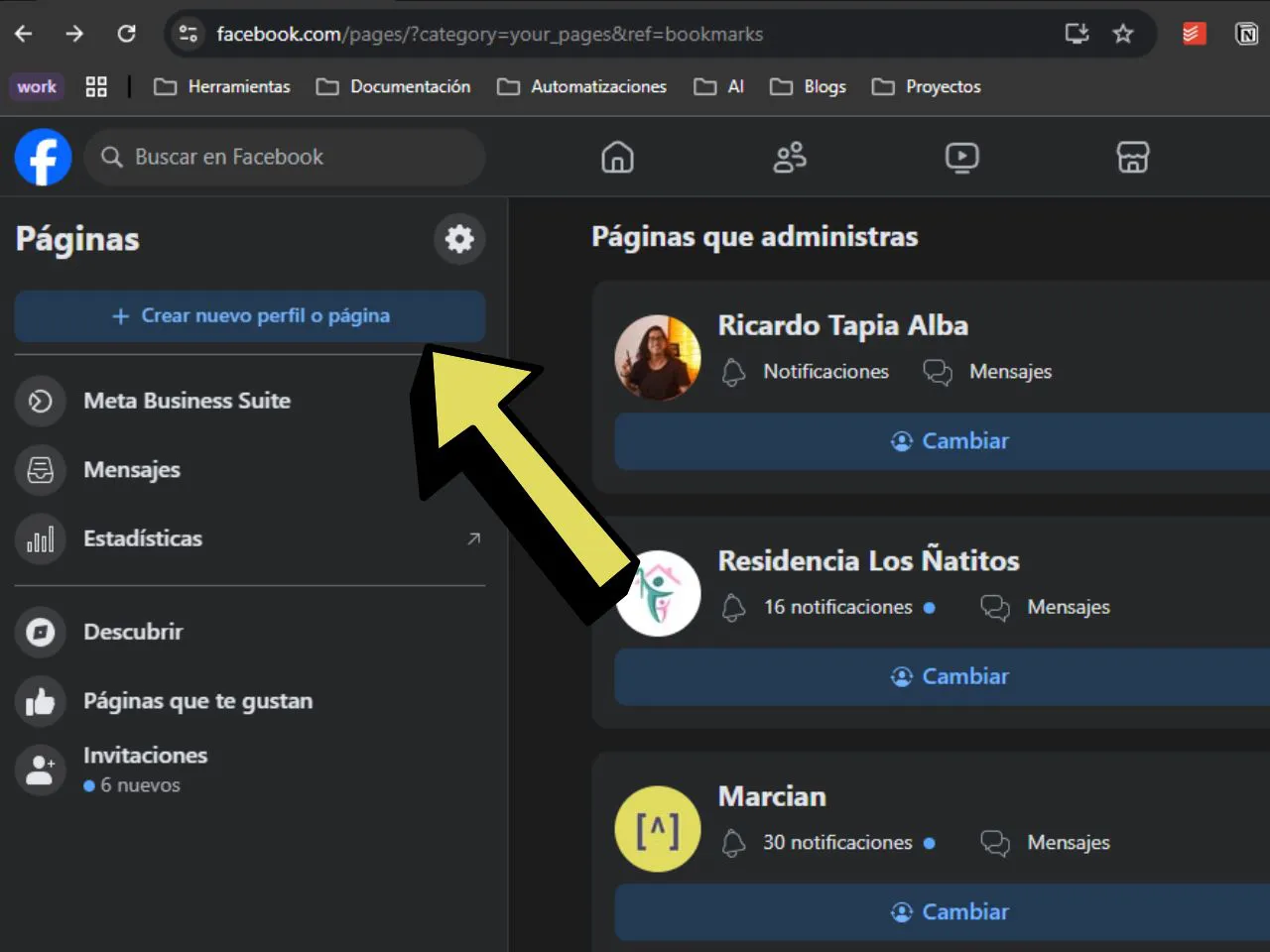The image size is (1270, 952).
Task: Open the apps grid in bookmarks bar
Action: tap(96, 86)
